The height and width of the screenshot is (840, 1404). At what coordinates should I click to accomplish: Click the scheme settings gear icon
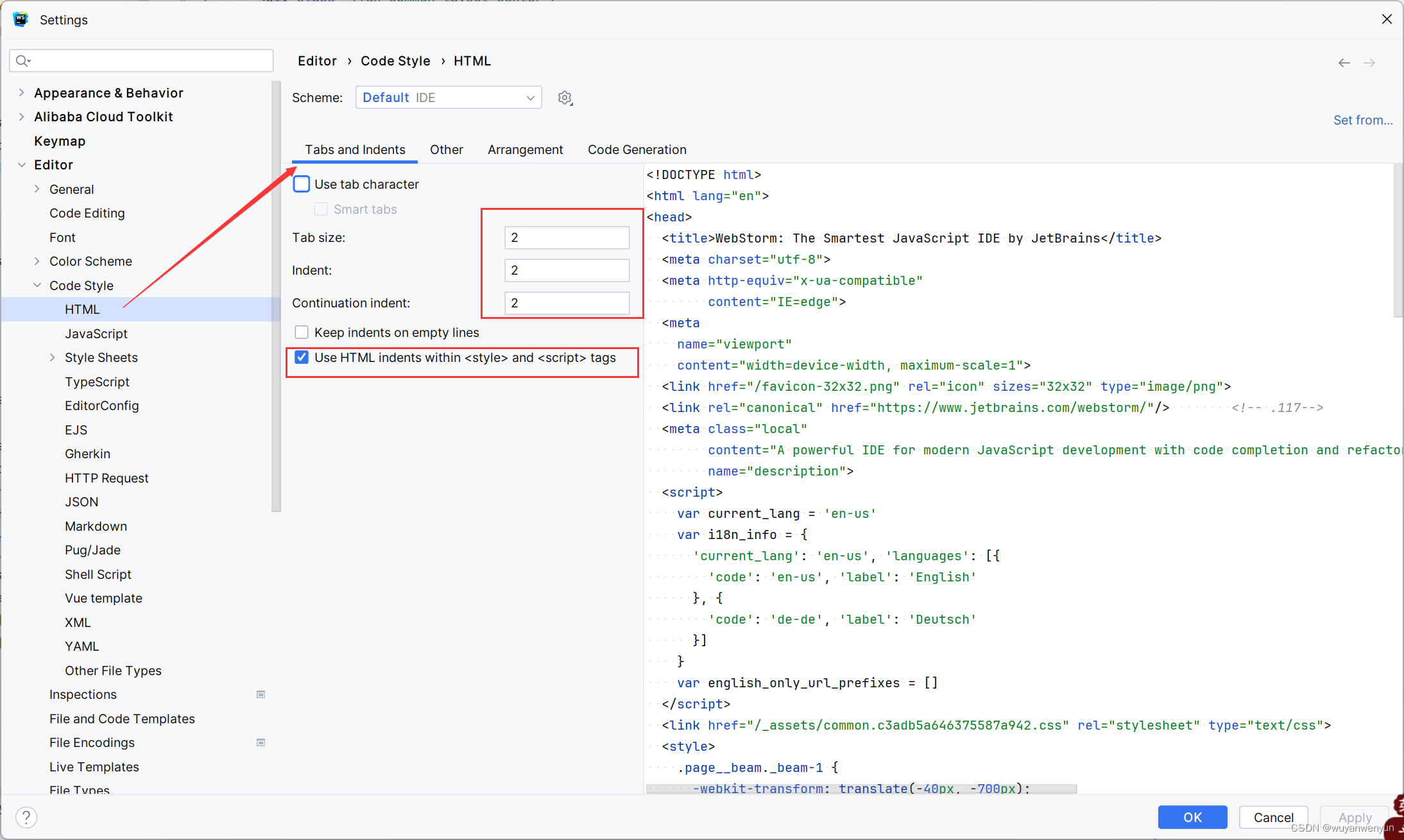[x=565, y=98]
